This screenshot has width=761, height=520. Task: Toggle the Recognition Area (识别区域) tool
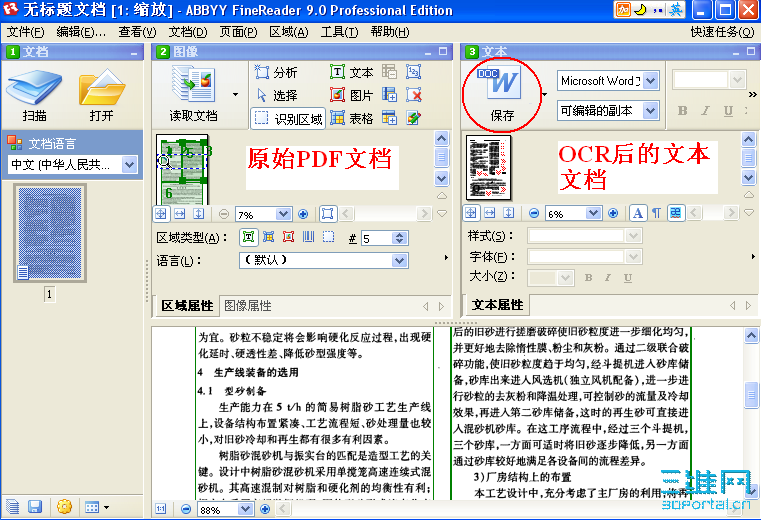coord(288,118)
